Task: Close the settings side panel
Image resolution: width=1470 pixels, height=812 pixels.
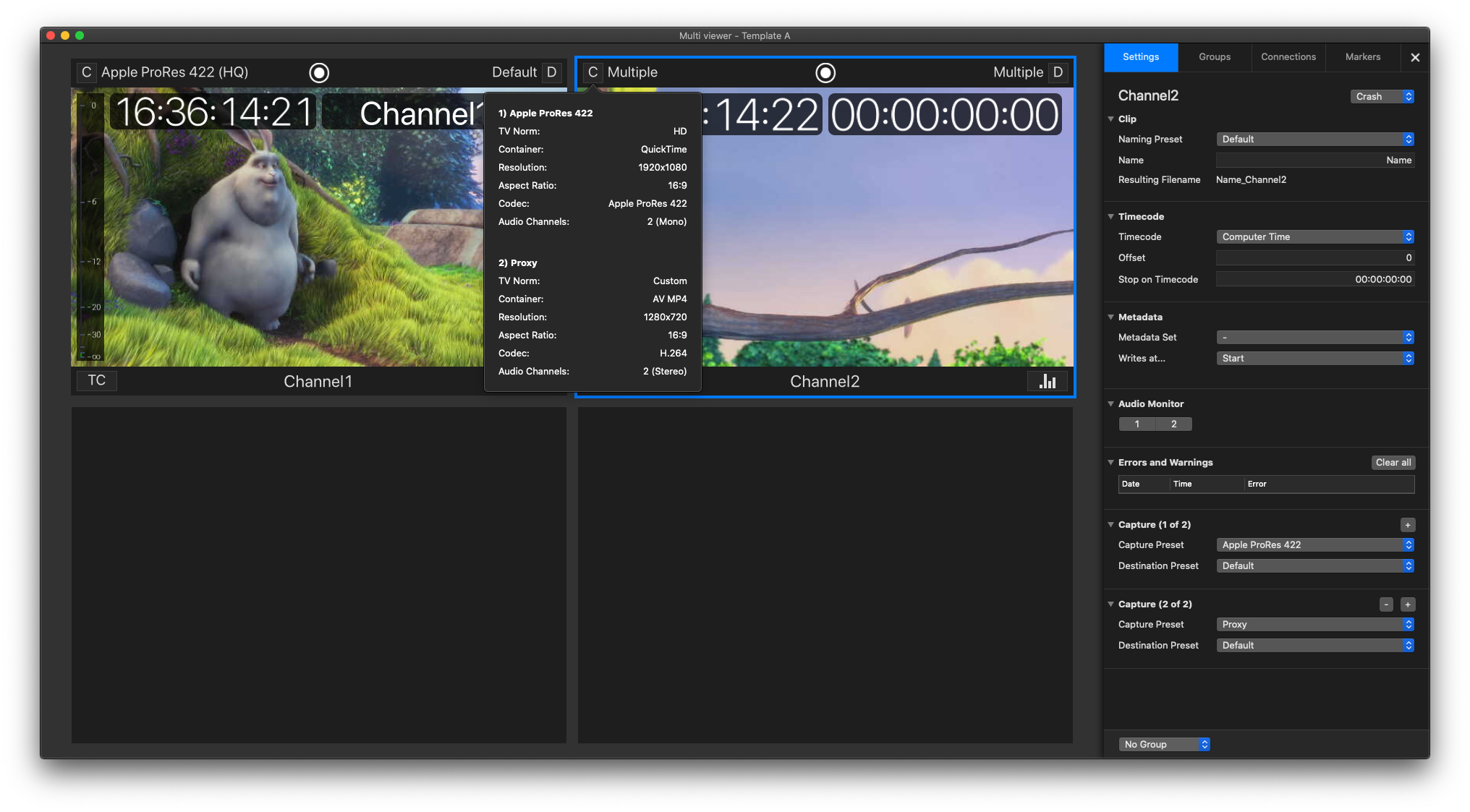Action: 1415,57
